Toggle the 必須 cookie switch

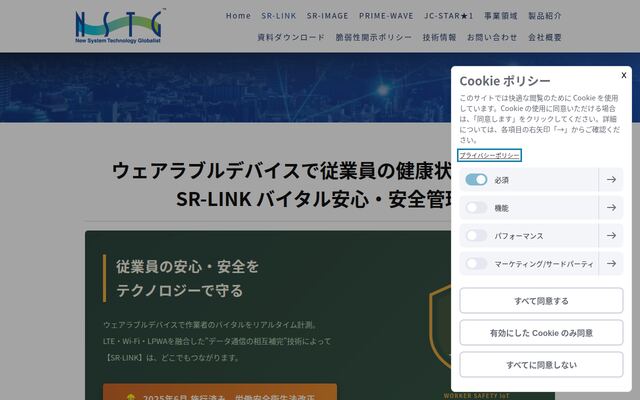click(x=476, y=180)
